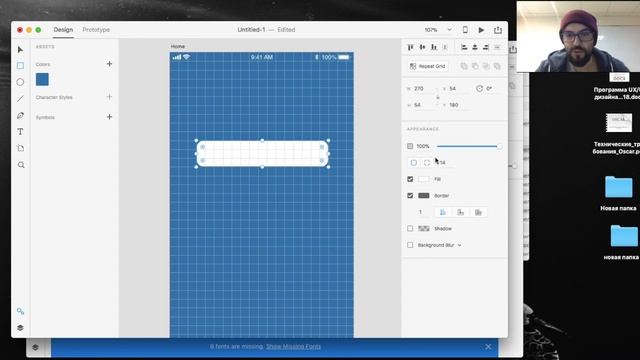Screen dimensions: 640x360
Task: Align selection to vertical middle
Action: point(422,47)
